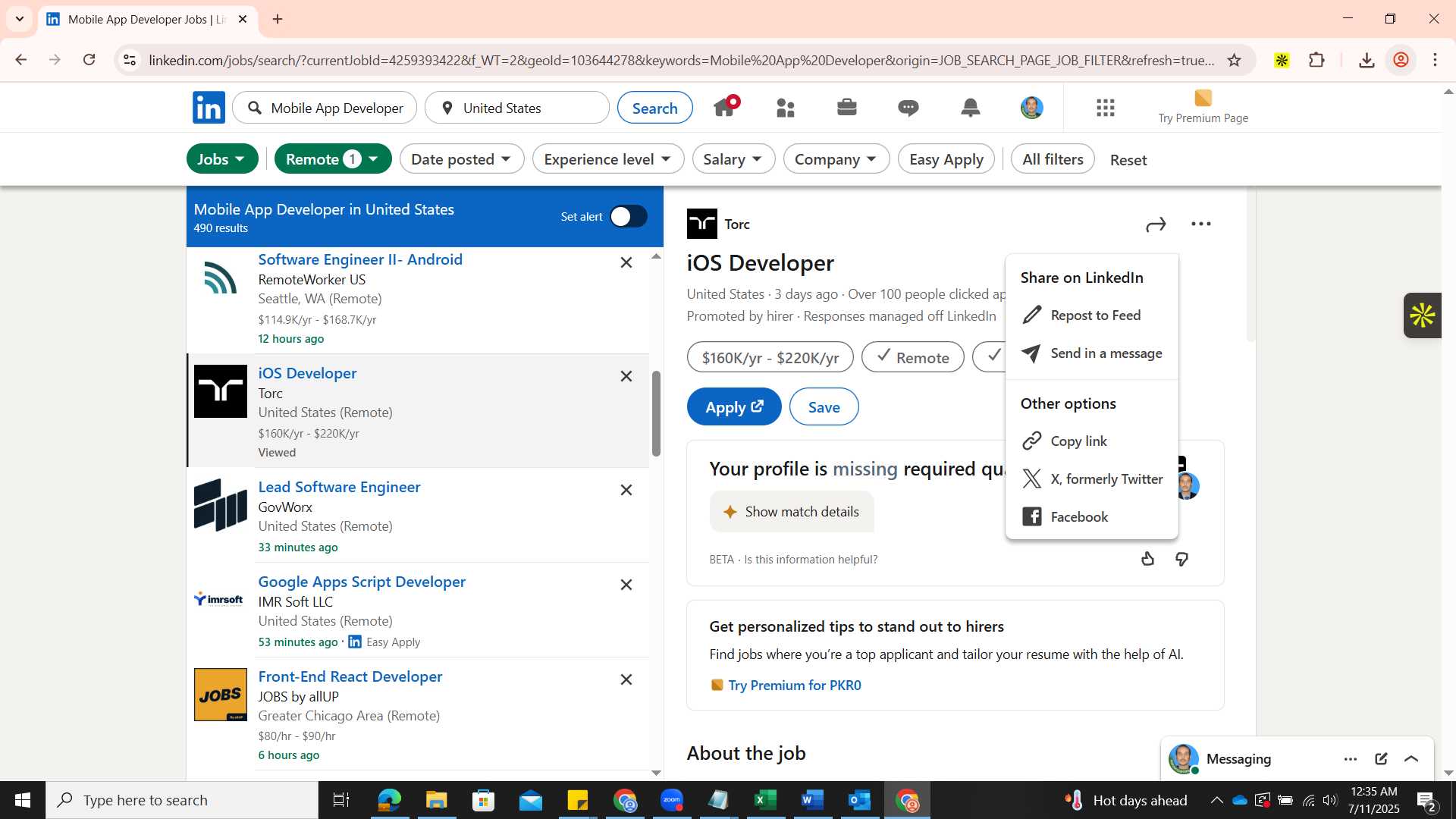Open LinkedIn home logo
The height and width of the screenshot is (819, 1456).
(x=209, y=108)
